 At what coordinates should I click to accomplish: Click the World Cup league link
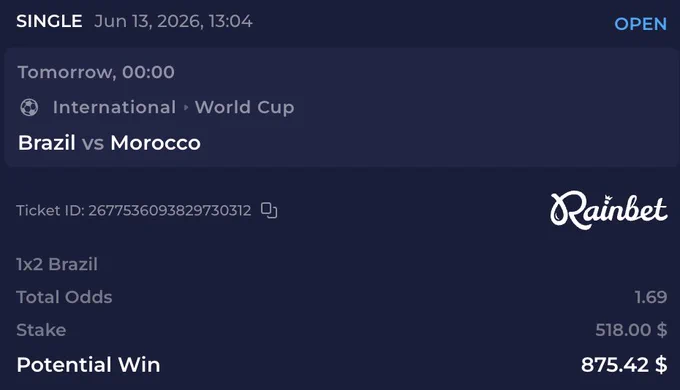click(x=245, y=108)
